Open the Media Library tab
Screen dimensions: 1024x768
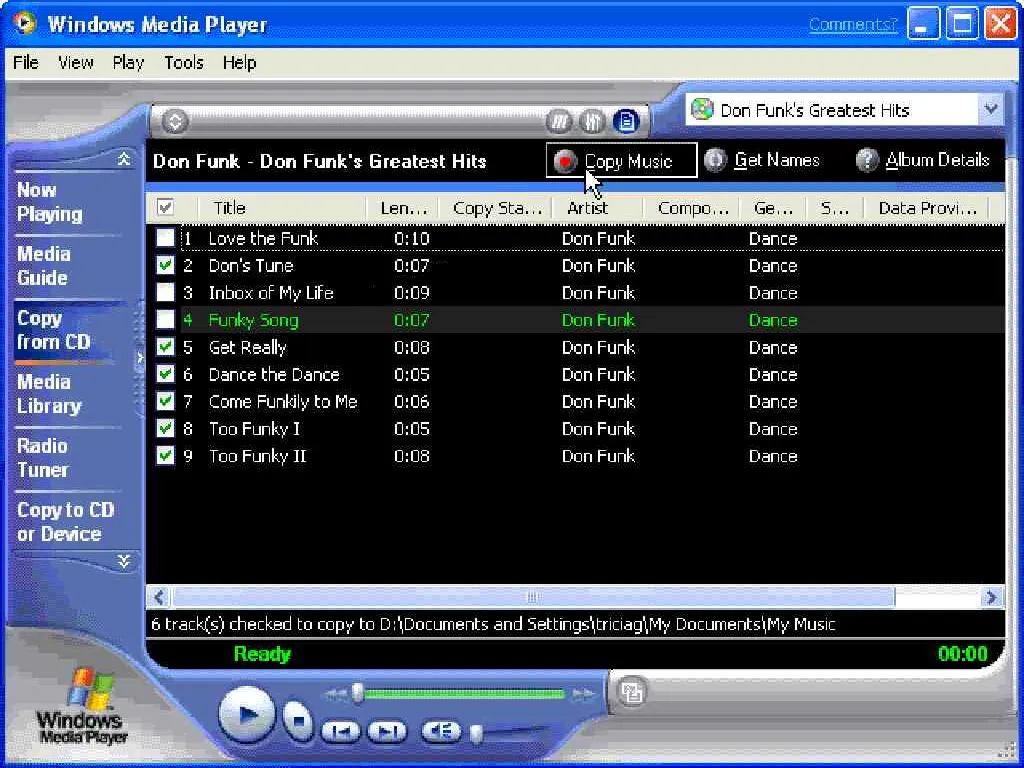49,394
